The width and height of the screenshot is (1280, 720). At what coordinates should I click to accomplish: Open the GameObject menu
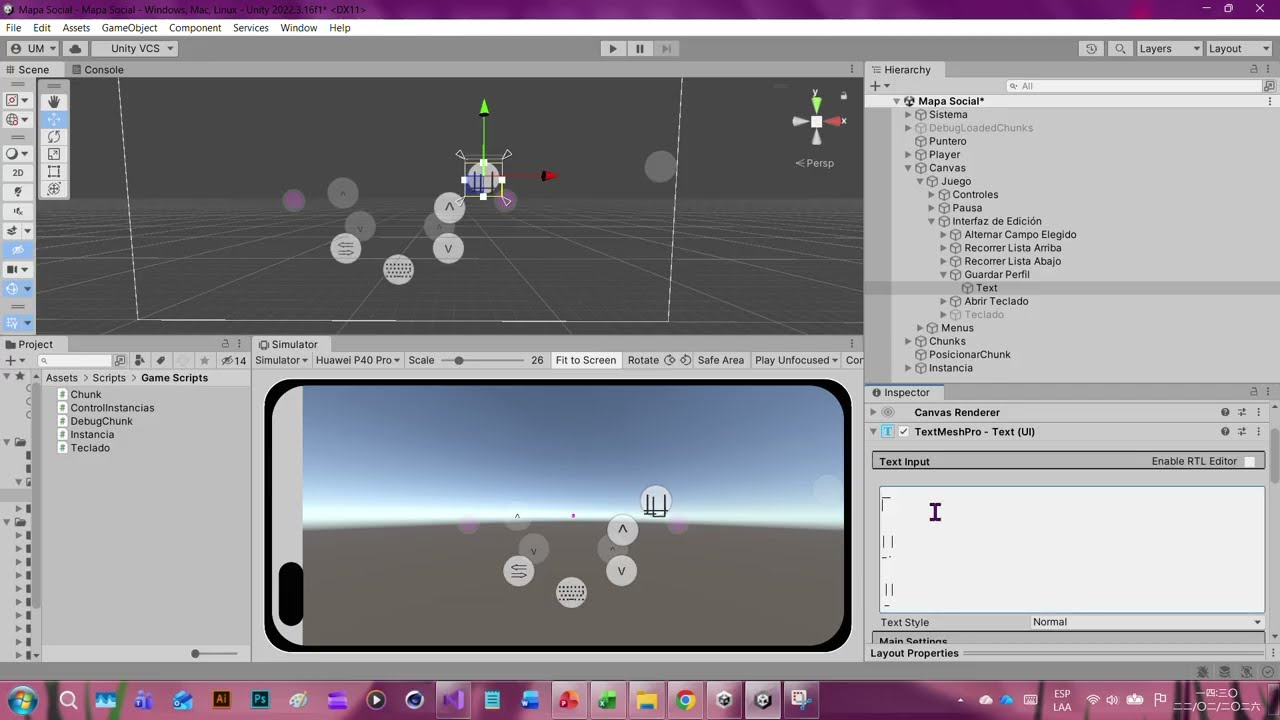click(x=129, y=28)
